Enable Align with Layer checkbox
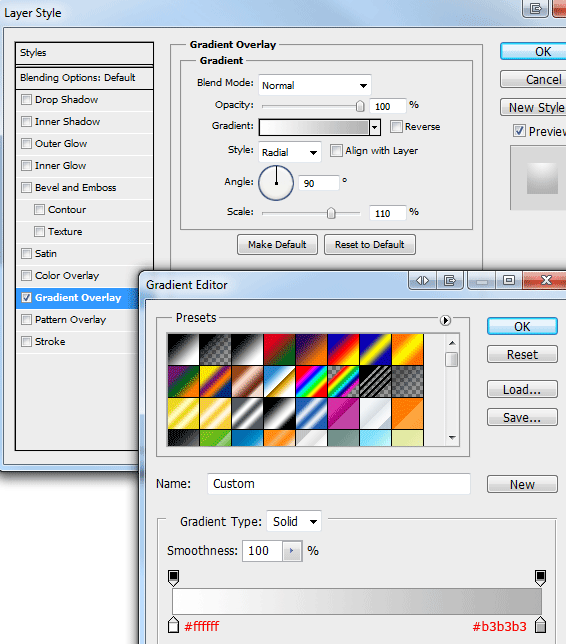Image resolution: width=566 pixels, height=644 pixels. 336,151
